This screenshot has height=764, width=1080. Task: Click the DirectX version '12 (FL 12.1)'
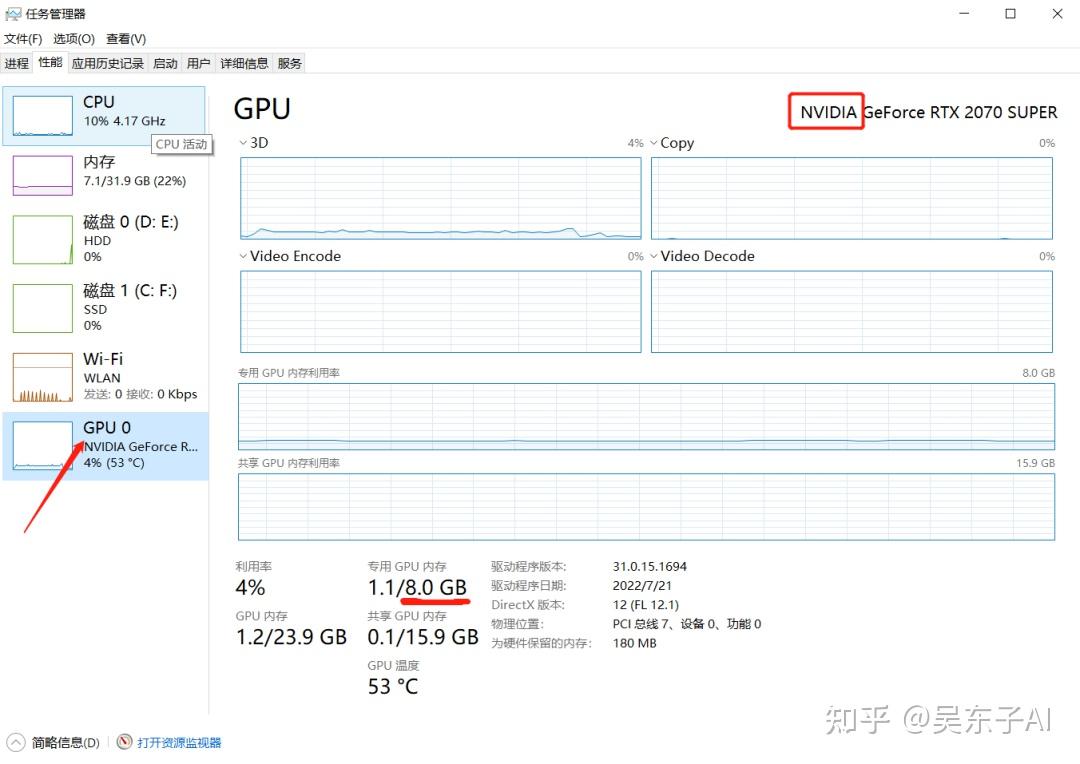(645, 605)
